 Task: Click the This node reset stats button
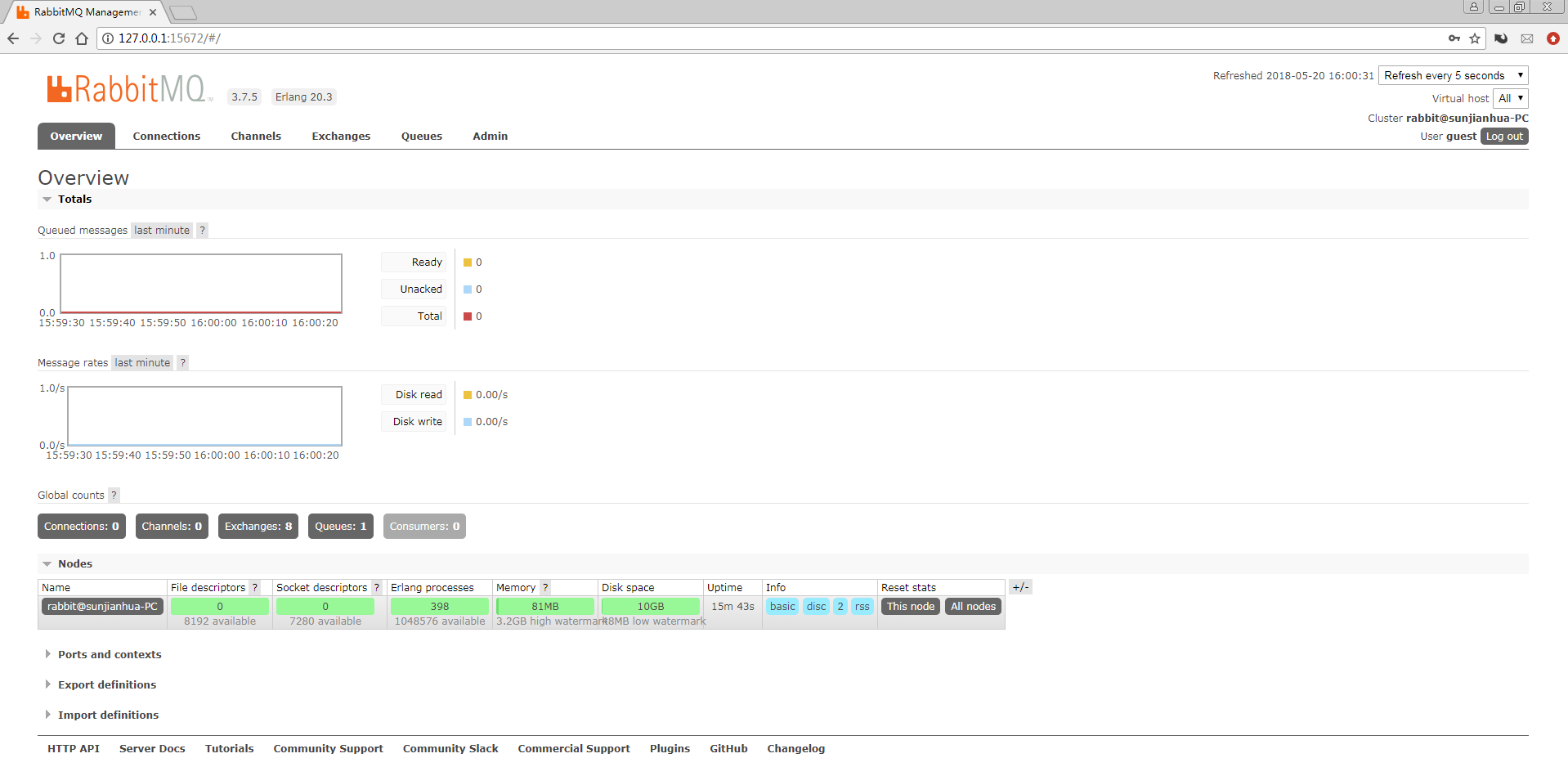point(910,606)
